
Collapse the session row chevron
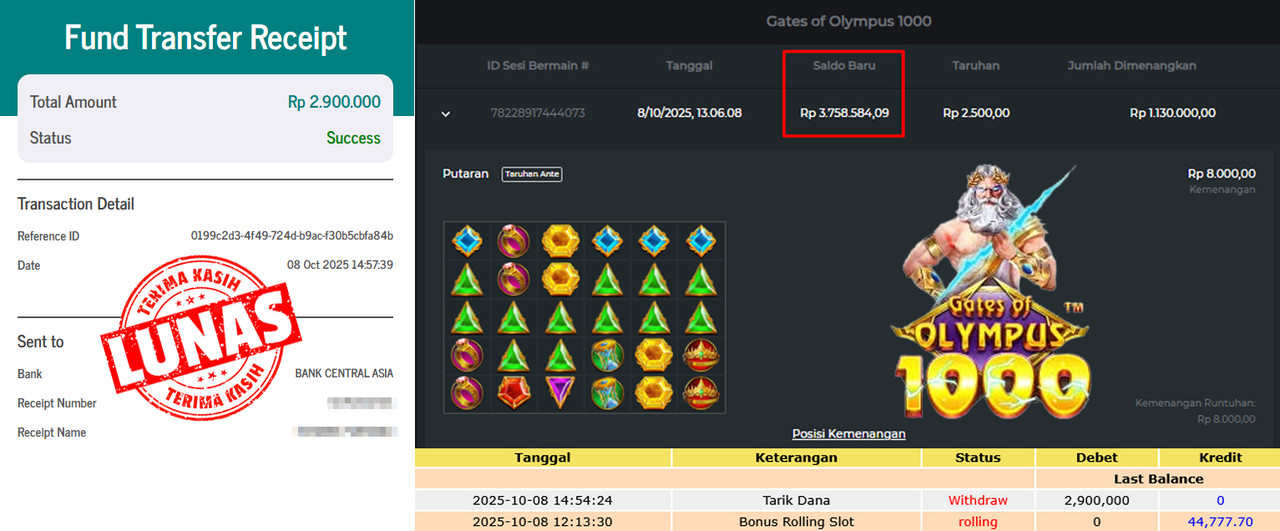[x=446, y=114]
